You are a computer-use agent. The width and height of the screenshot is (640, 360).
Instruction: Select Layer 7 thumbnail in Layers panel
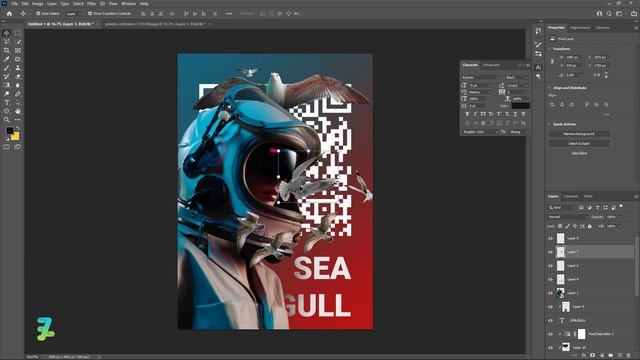[x=560, y=252]
